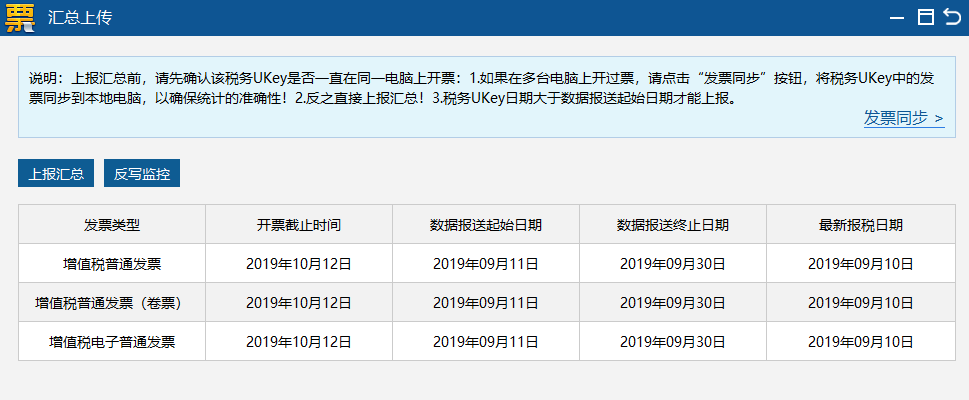Select the 增值税普通发票 row
The image size is (969, 400).
112,264
